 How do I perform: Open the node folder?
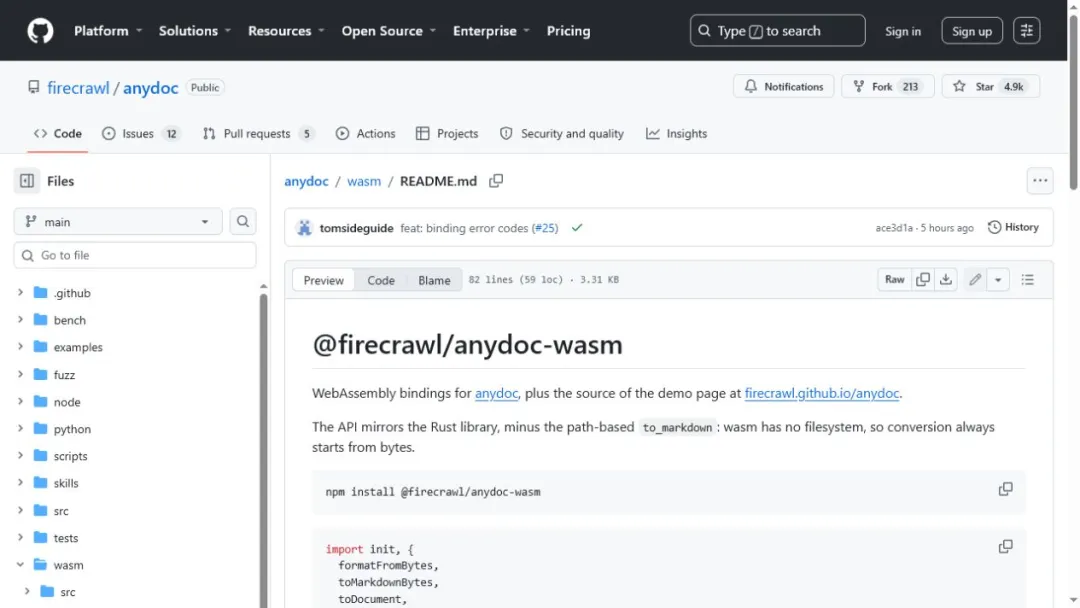pyautogui.click(x=67, y=402)
